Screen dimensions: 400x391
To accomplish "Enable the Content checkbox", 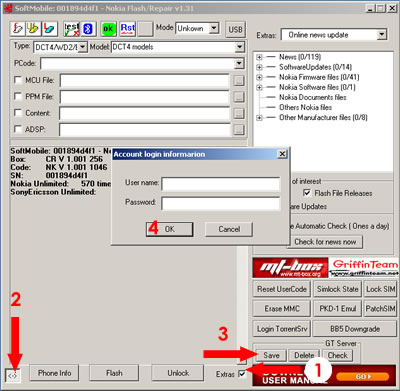I will 18,112.
